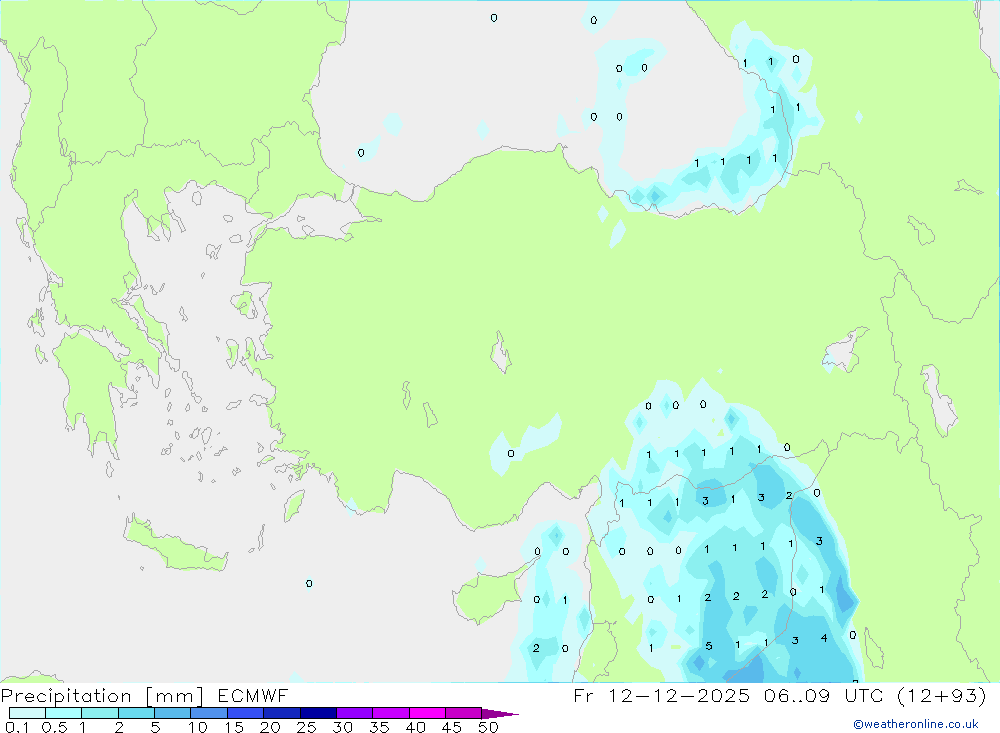
Task: Click the '(12+93)' forecast offset text
Action: [941, 695]
